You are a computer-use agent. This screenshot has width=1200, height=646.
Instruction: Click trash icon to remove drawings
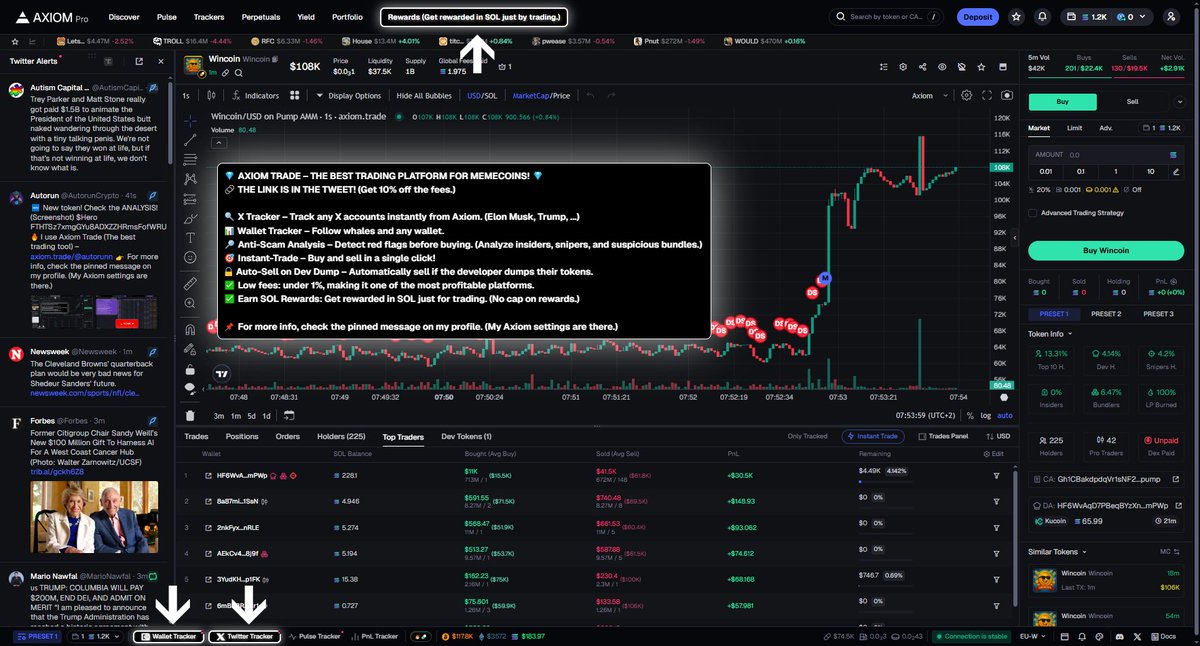(190, 415)
